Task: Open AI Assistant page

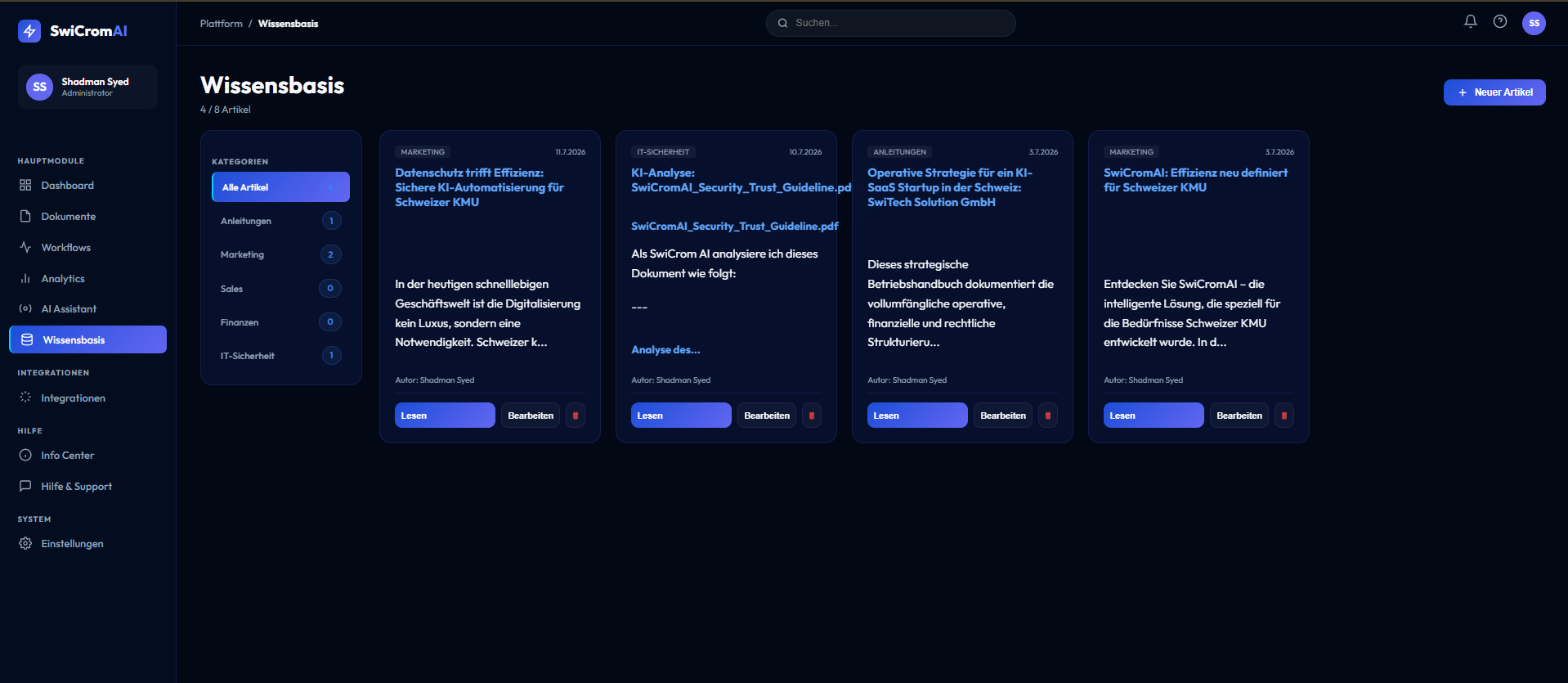Action: [x=87, y=309]
